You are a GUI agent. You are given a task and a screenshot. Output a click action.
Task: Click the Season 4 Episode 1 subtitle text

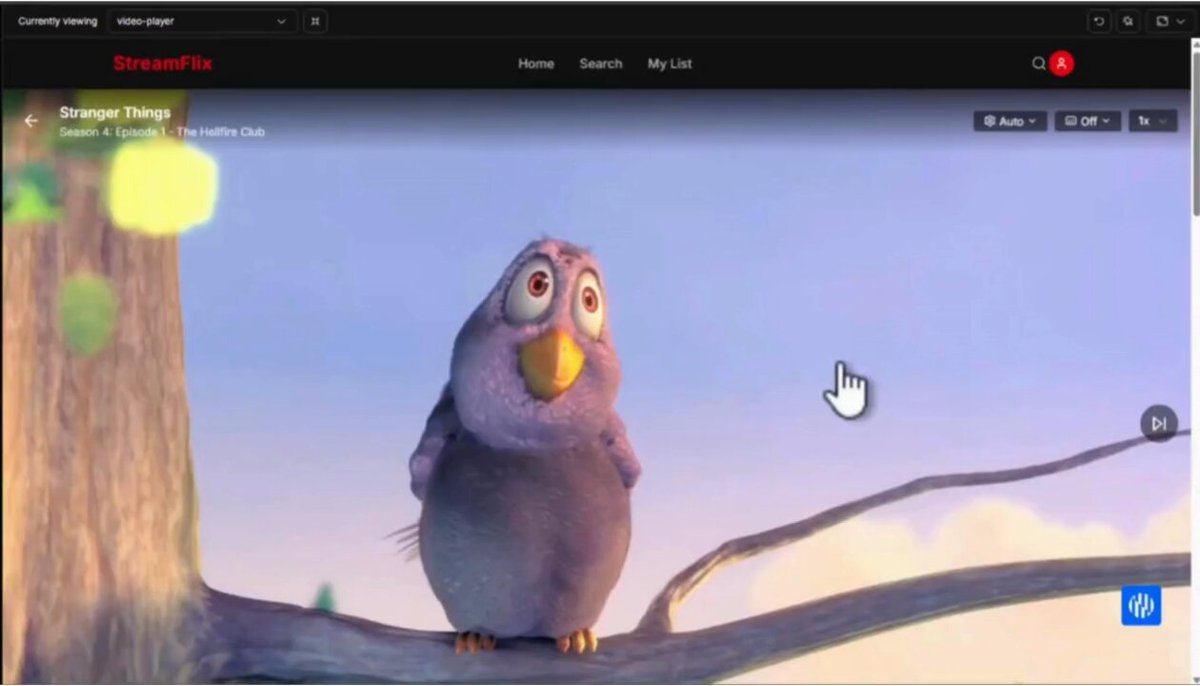point(162,132)
